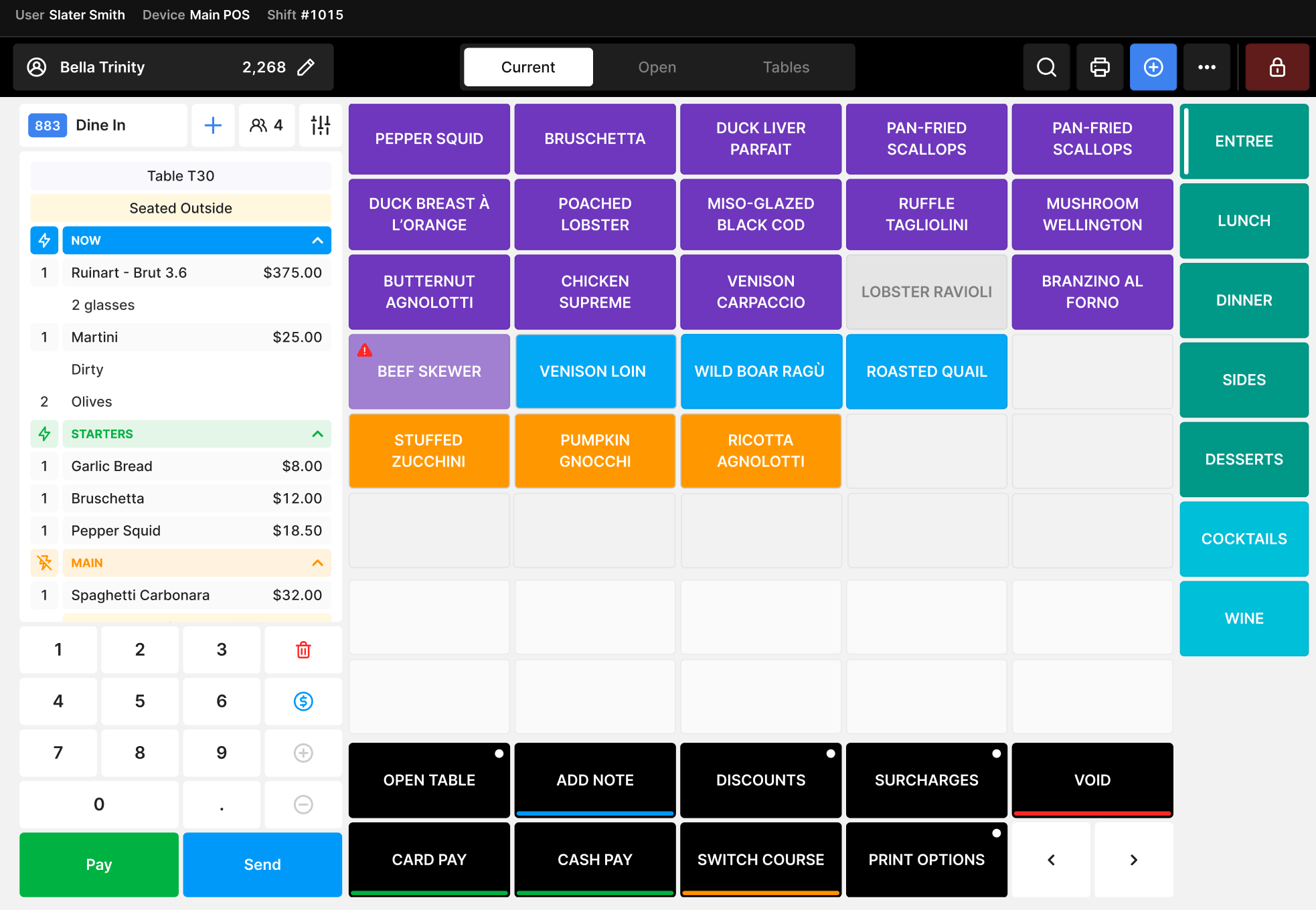1316x910 pixels.
Task: Click the Bella Trinity customer profile icon
Action: pyautogui.click(x=37, y=67)
